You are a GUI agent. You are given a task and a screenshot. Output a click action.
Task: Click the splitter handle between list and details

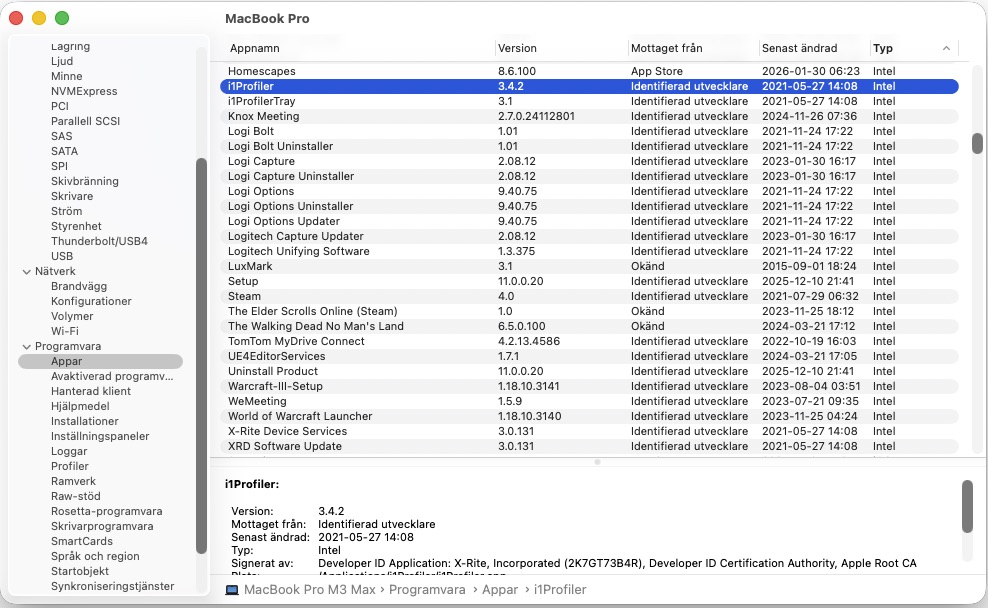click(597, 462)
